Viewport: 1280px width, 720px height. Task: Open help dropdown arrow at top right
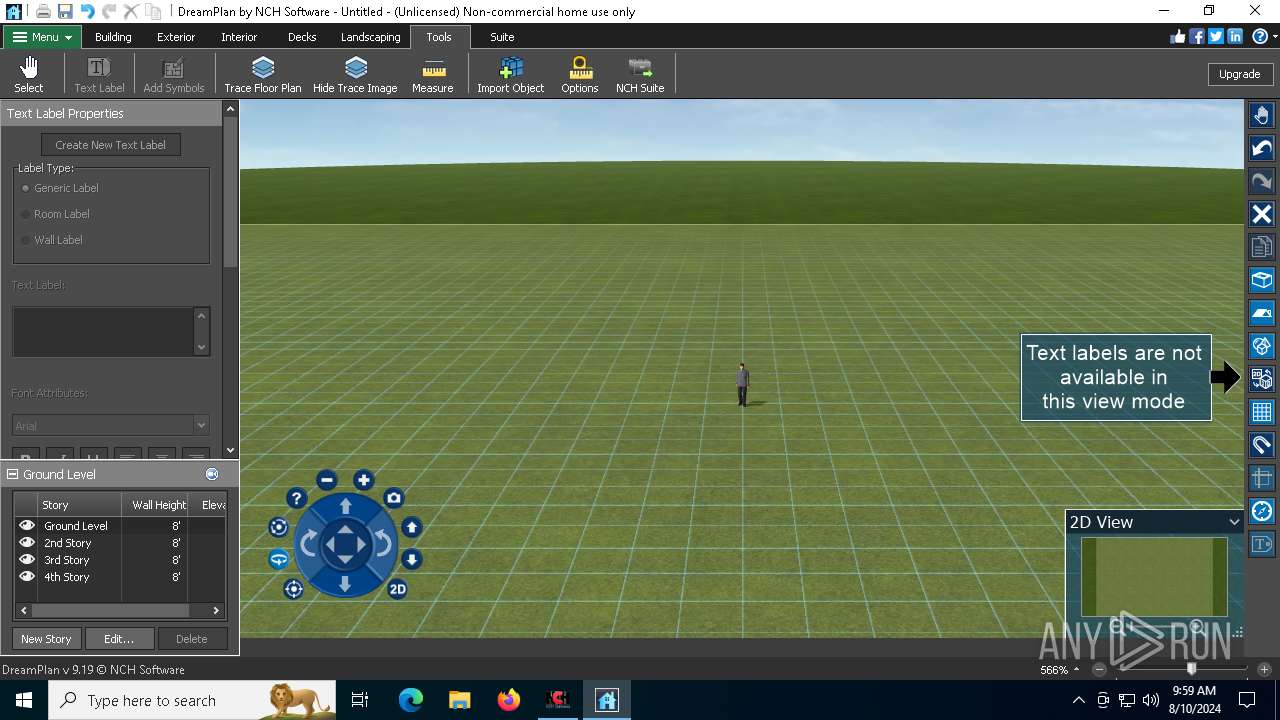click(1275, 37)
